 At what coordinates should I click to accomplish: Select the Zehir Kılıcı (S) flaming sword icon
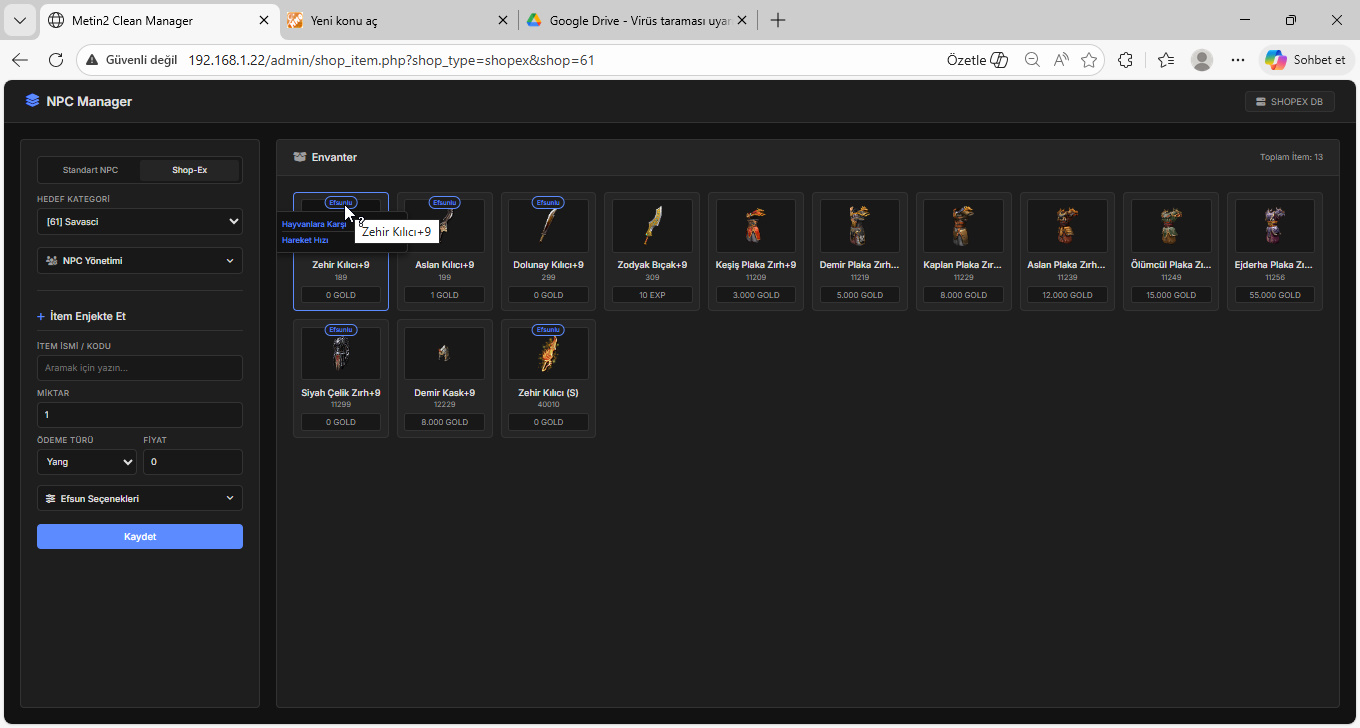click(x=548, y=353)
